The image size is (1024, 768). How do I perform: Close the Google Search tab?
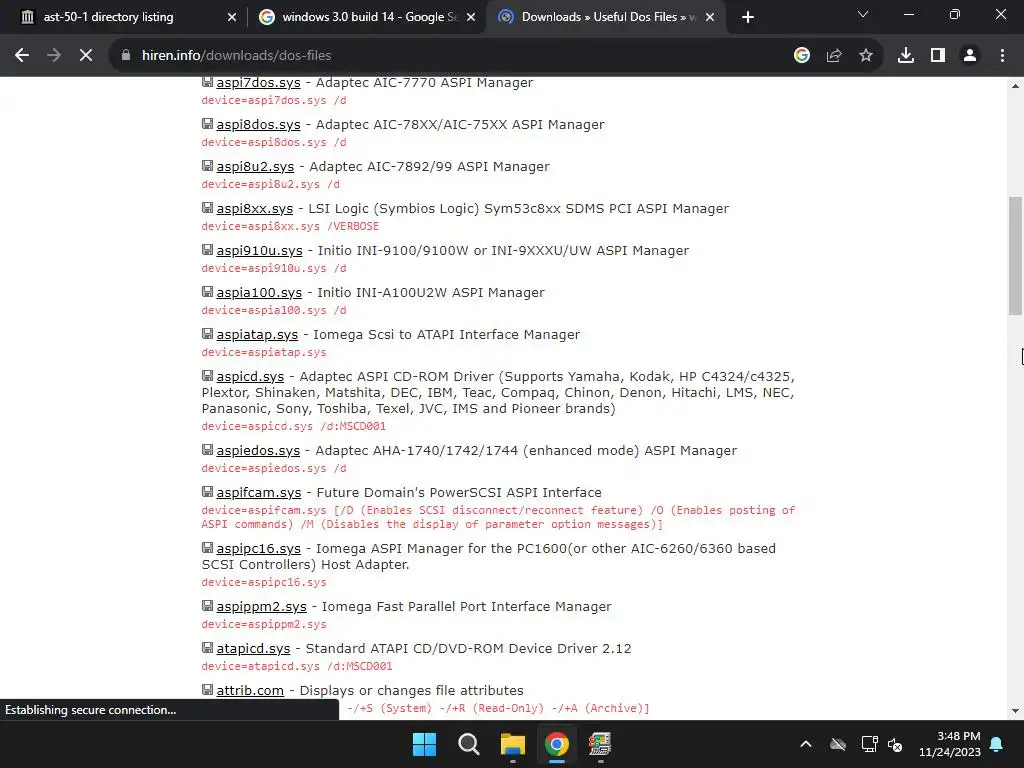(471, 18)
